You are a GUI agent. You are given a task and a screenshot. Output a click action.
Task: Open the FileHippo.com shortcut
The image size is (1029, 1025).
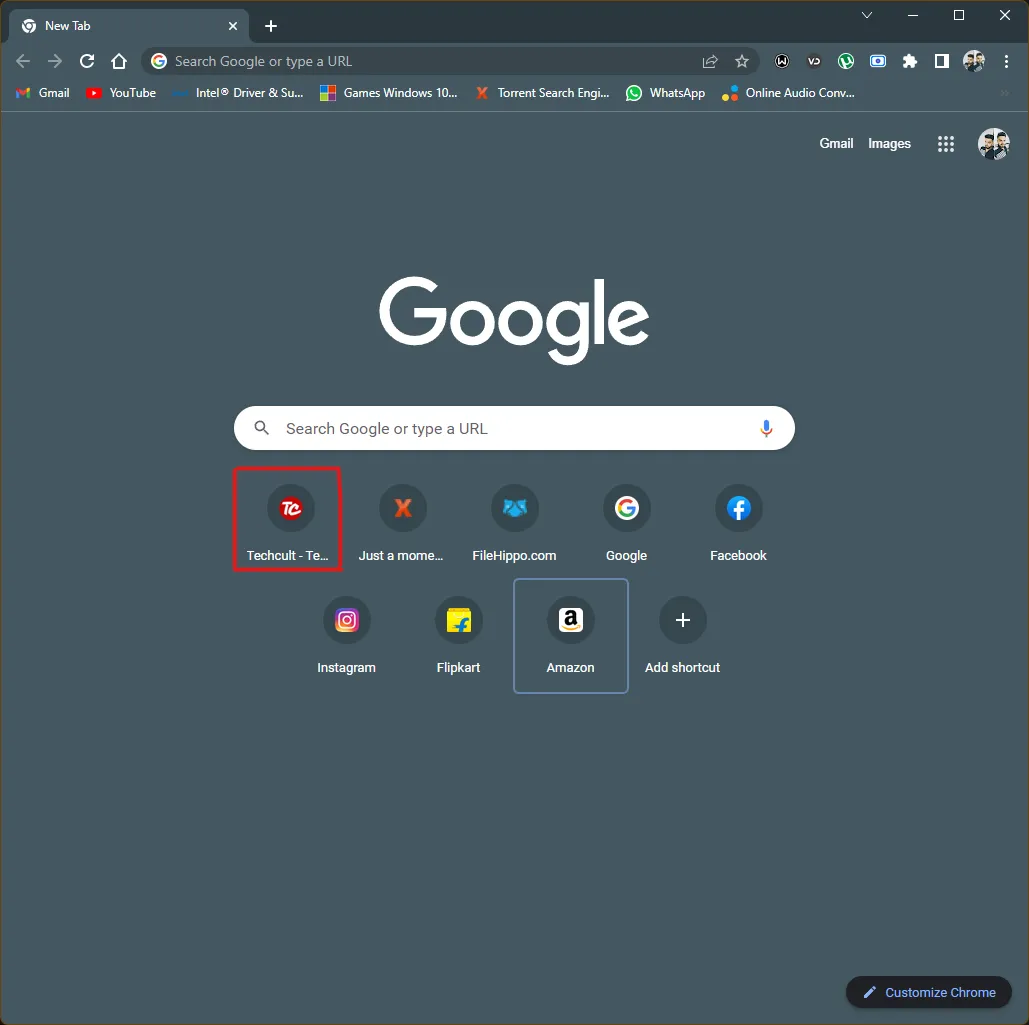[x=514, y=523]
